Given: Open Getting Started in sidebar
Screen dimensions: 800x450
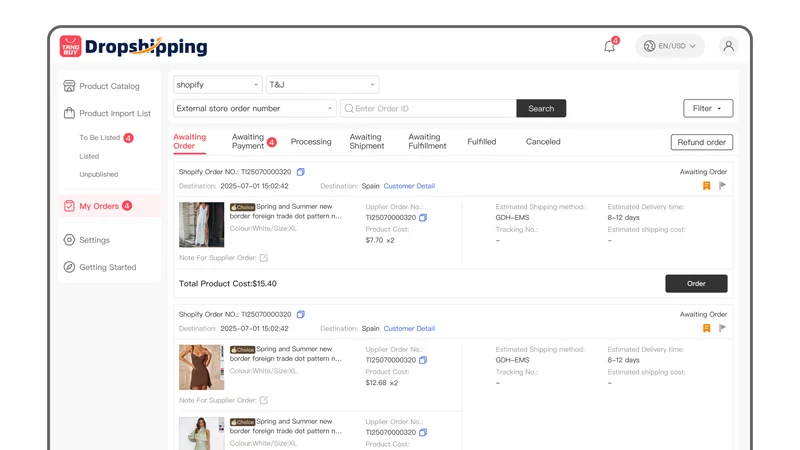Looking at the screenshot, I should (110, 267).
